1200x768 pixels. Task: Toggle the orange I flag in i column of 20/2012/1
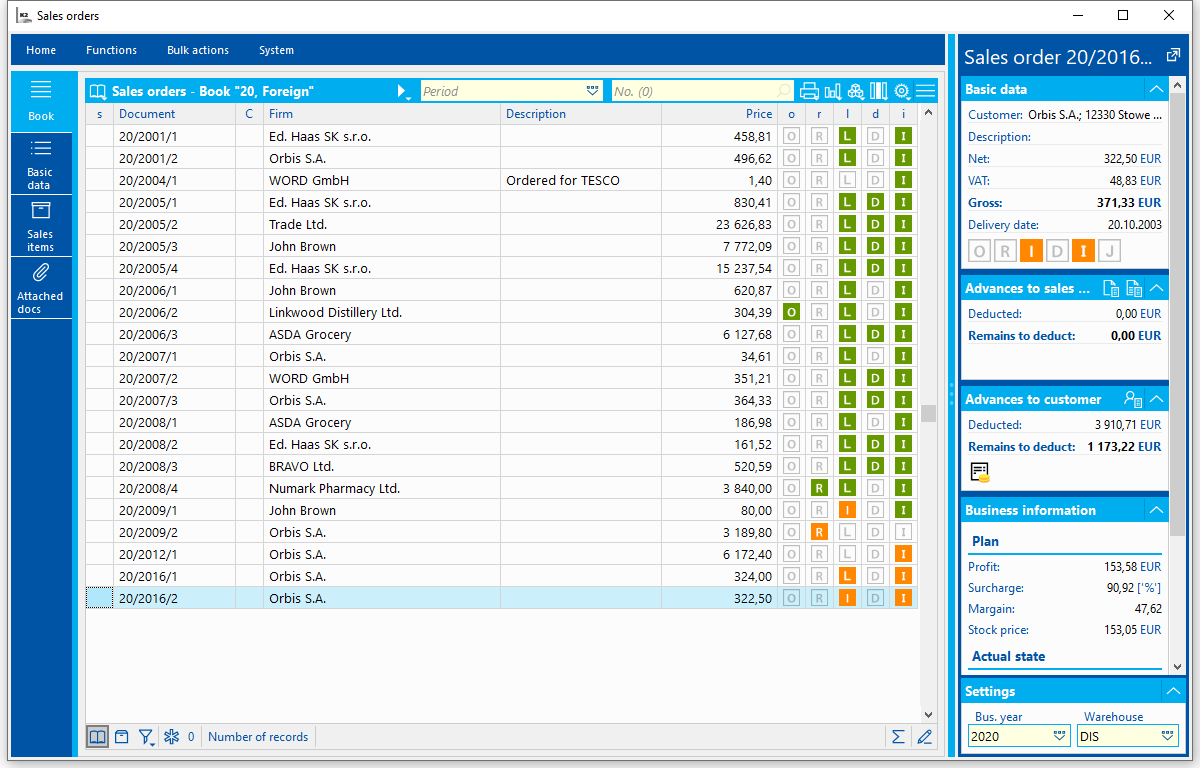pyautogui.click(x=903, y=554)
